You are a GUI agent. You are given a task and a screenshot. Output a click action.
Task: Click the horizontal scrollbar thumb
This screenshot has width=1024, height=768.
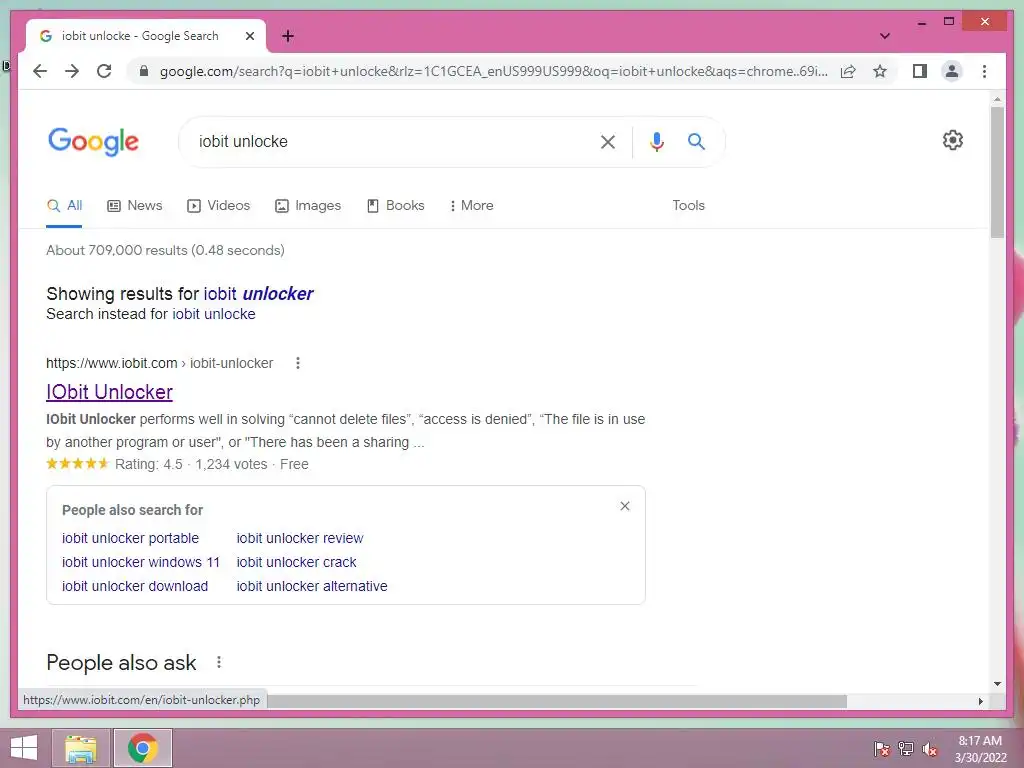[556, 701]
